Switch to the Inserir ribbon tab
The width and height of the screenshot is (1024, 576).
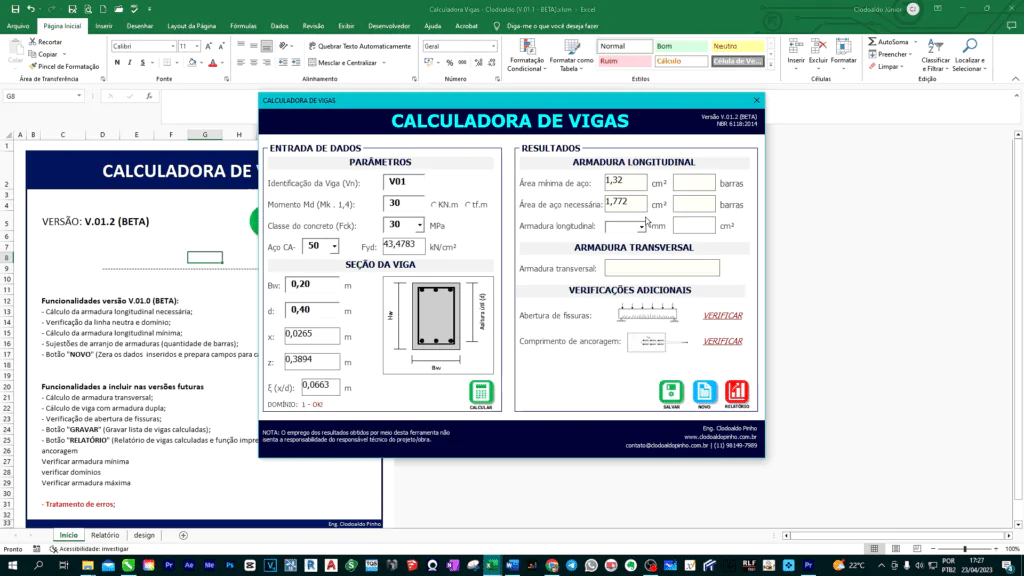[x=104, y=26]
